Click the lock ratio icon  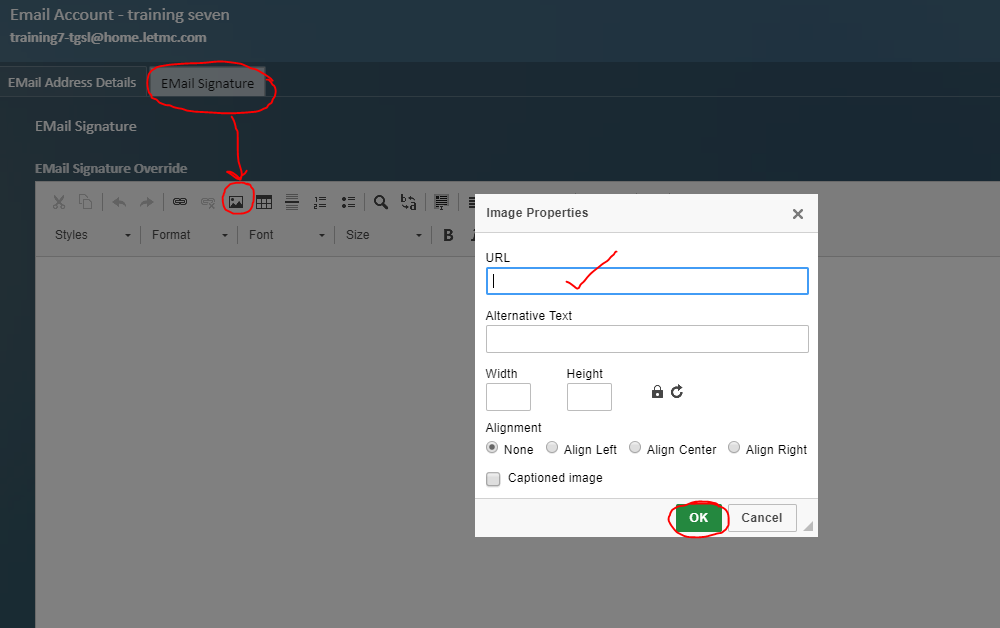pos(657,392)
